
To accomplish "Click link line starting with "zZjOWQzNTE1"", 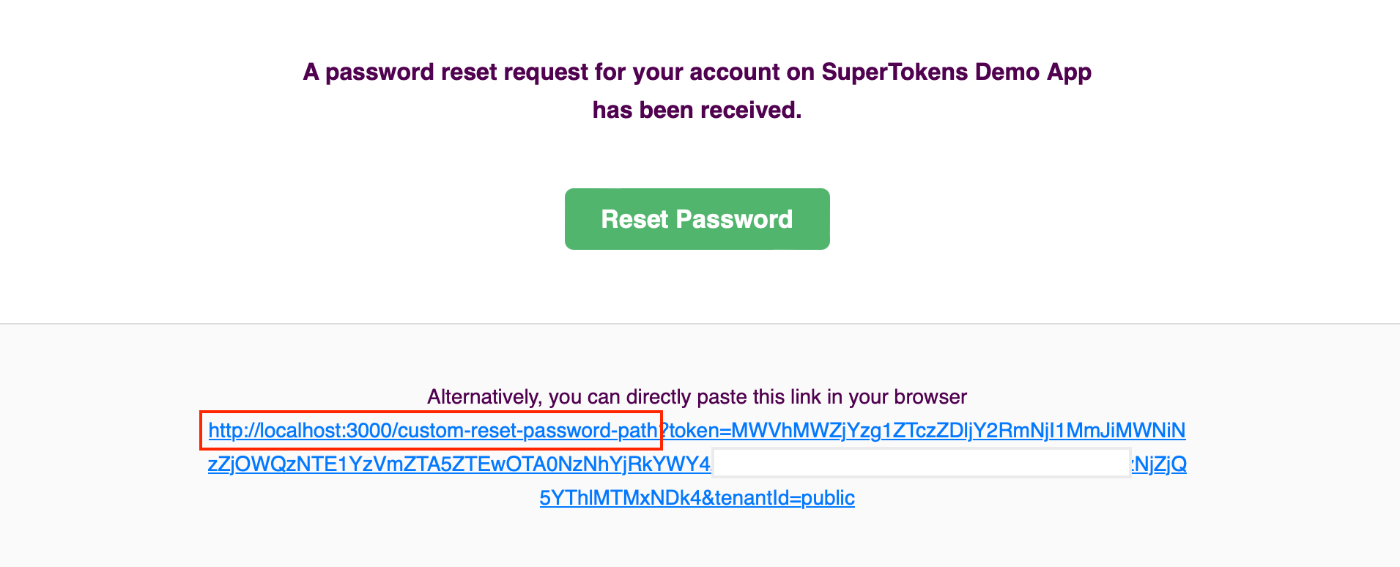I will (x=459, y=465).
